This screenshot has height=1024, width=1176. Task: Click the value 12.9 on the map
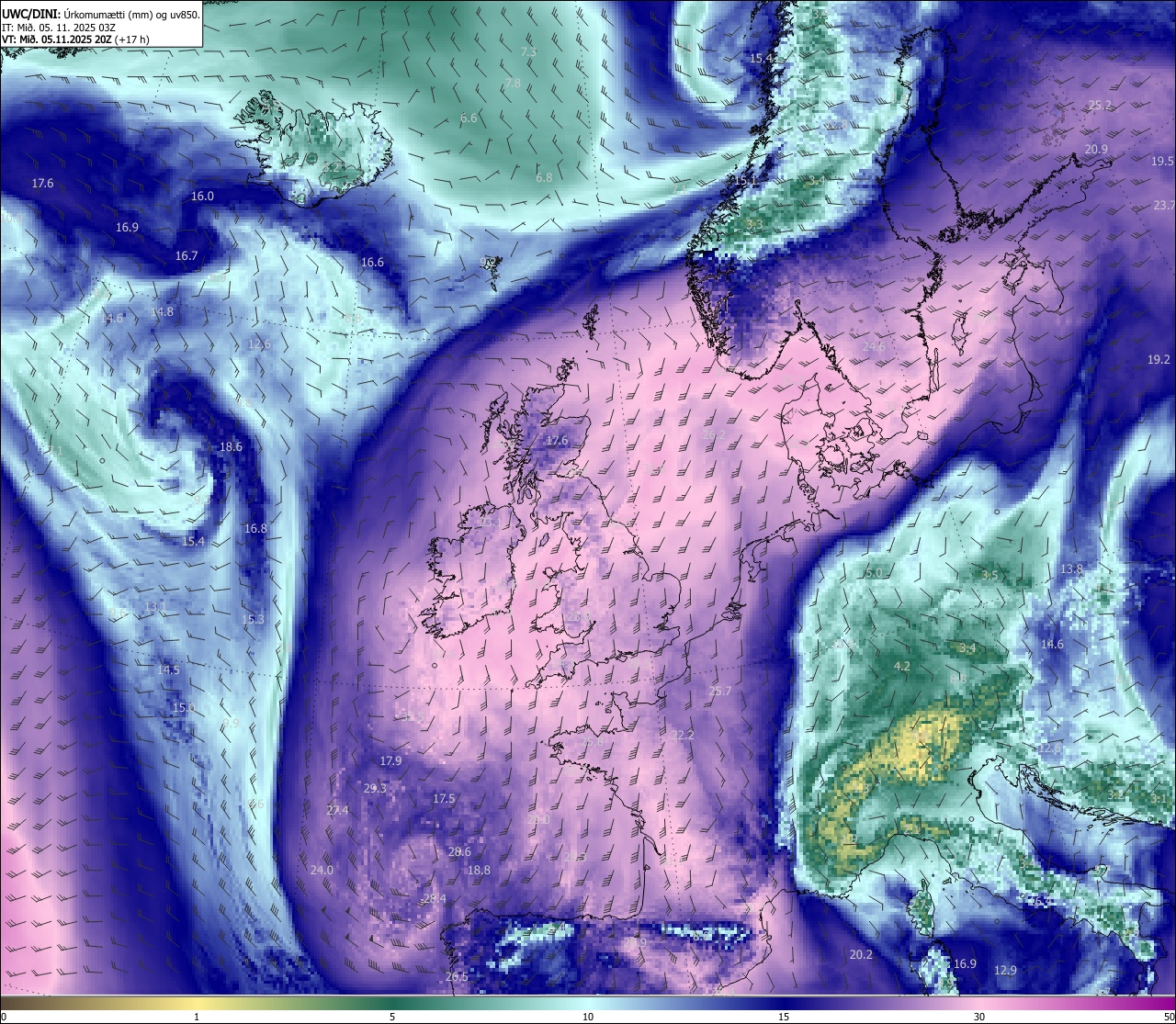click(x=1005, y=971)
